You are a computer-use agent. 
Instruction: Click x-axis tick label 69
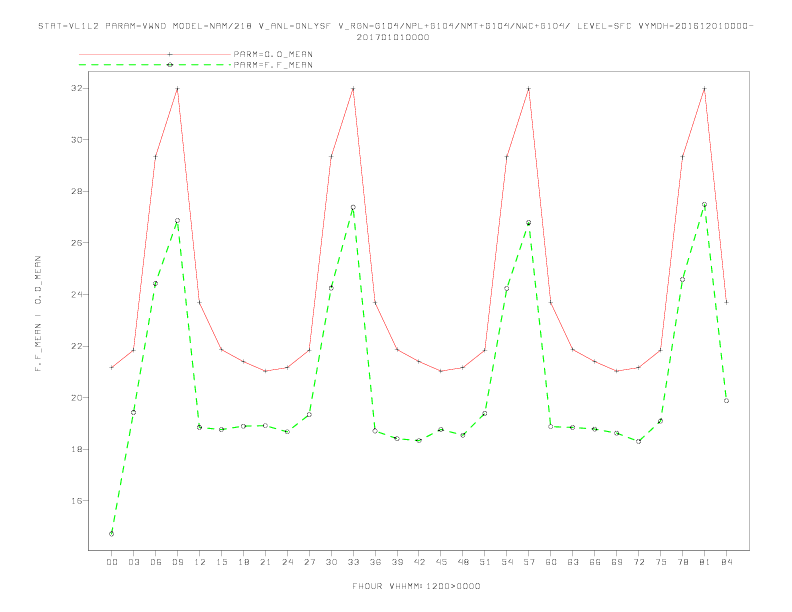[x=617, y=562]
